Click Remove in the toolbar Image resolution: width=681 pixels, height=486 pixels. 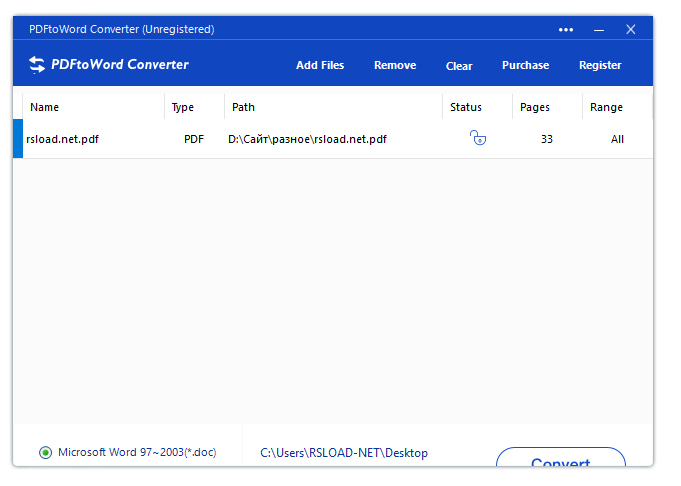(395, 65)
